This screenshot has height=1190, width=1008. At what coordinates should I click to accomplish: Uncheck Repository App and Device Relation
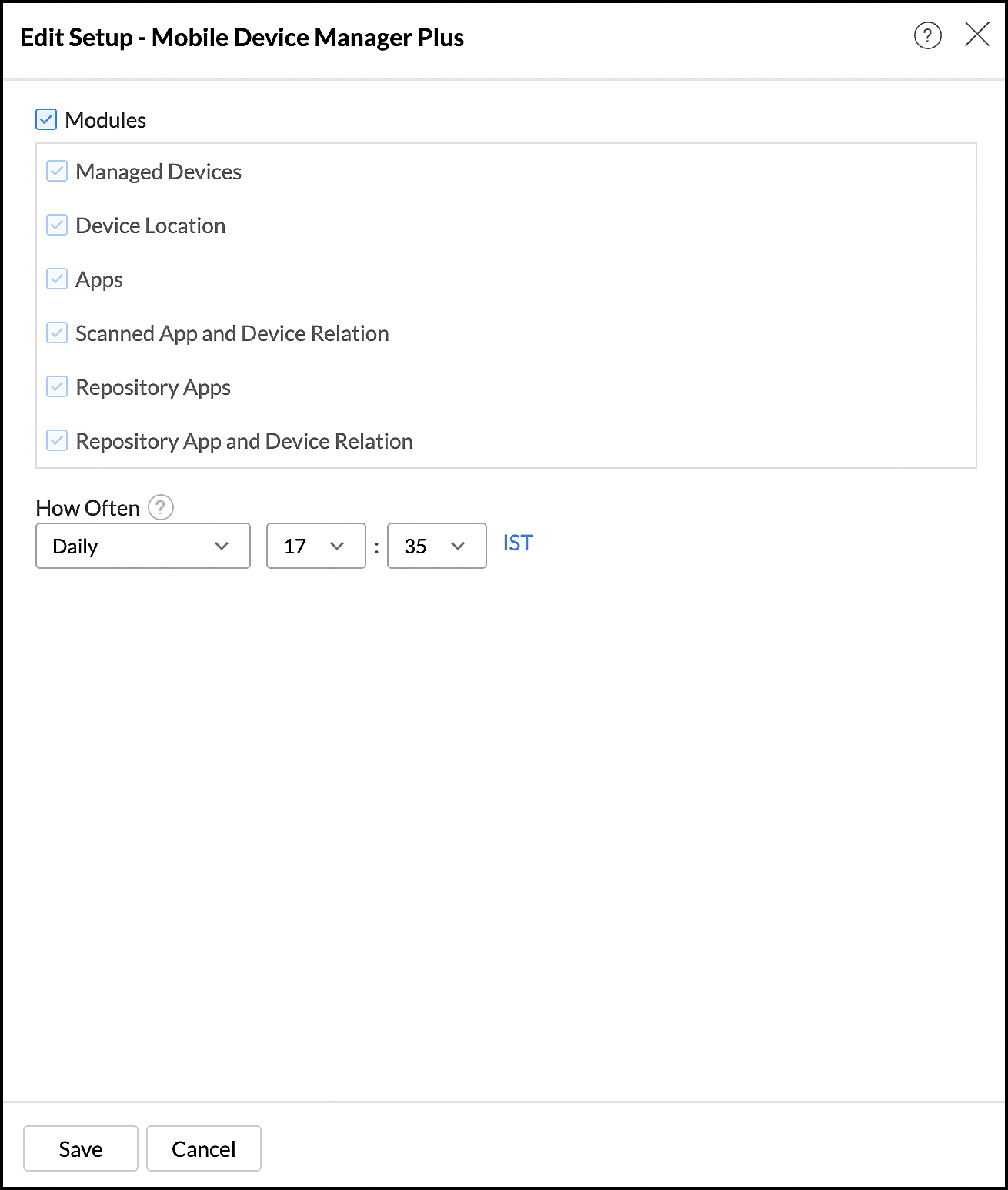coord(56,440)
